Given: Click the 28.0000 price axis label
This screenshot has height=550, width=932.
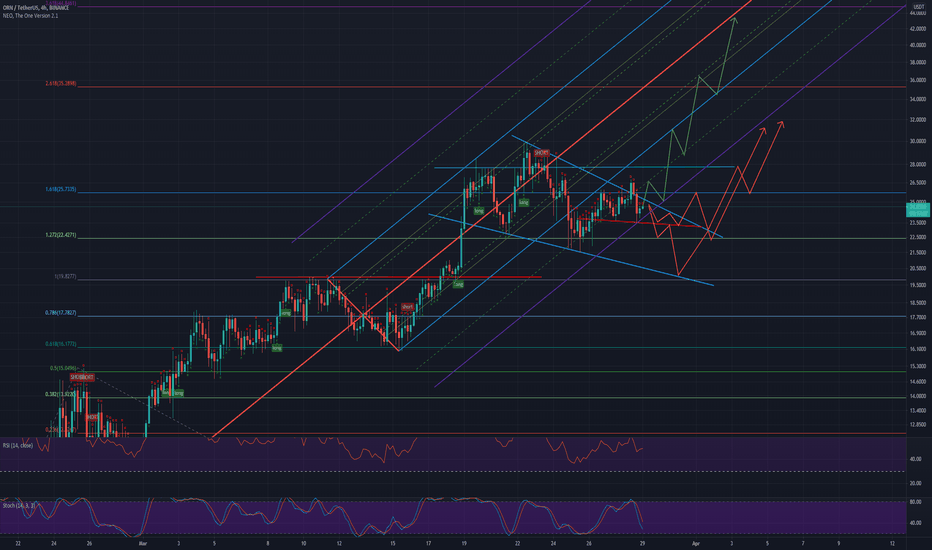Looking at the screenshot, I should [x=918, y=165].
